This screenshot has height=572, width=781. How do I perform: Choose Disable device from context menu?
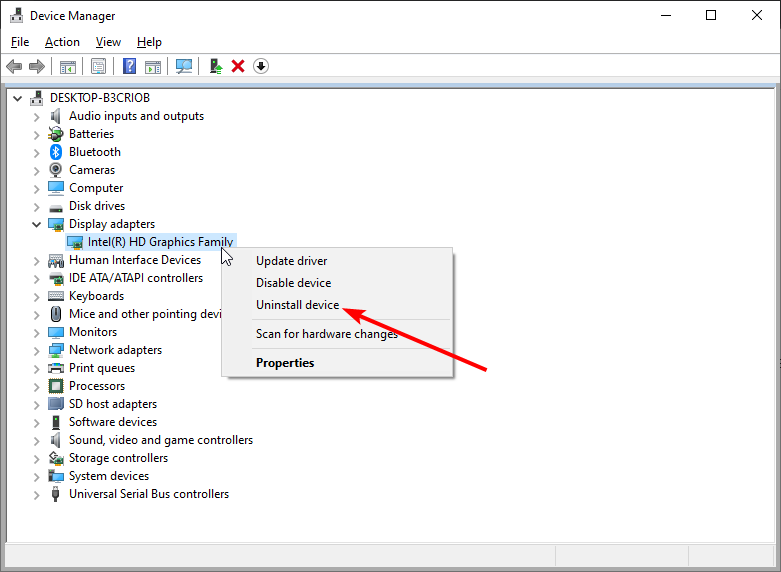(337, 283)
